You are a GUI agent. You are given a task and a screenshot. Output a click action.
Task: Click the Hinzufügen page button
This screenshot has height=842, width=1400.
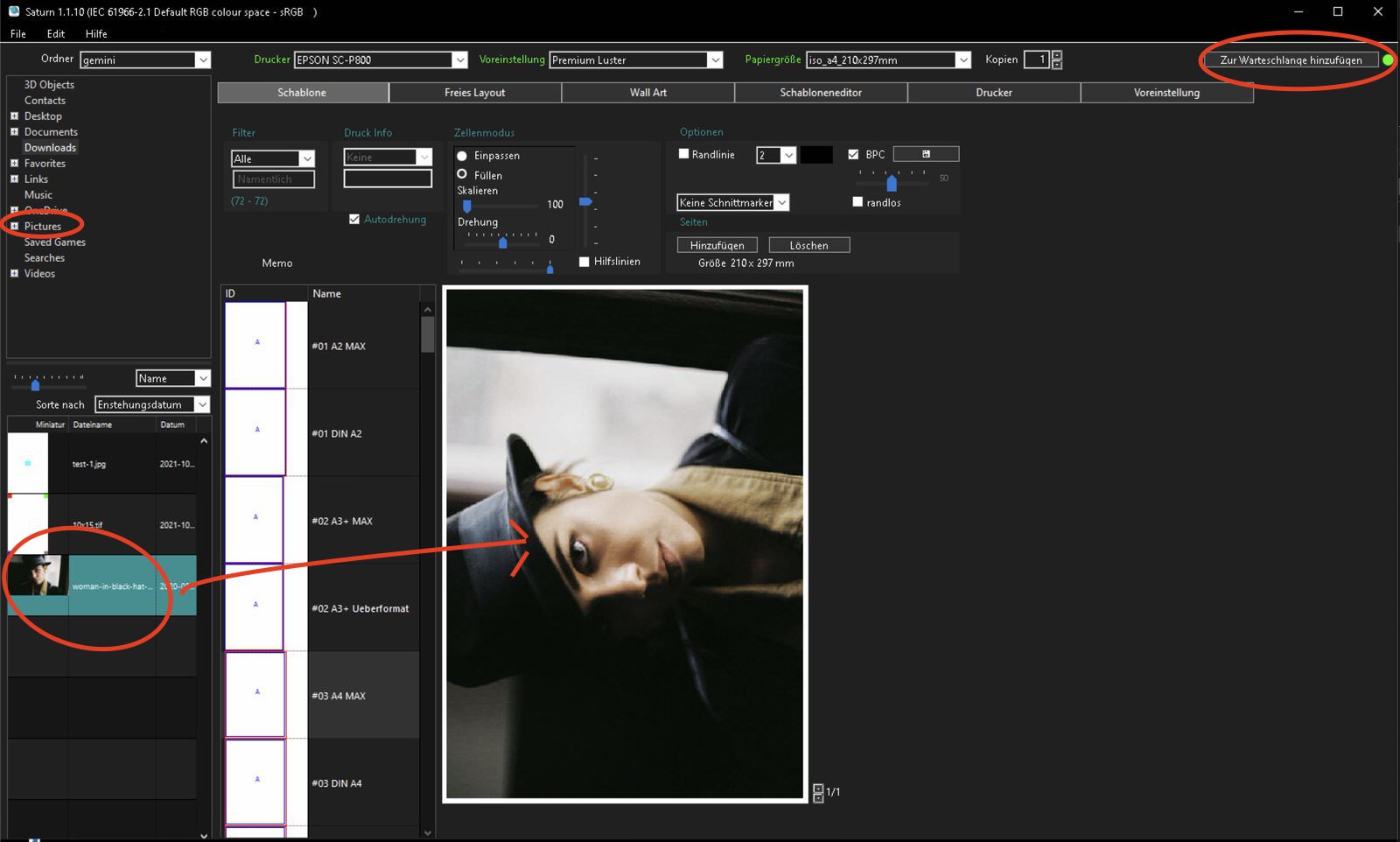tap(717, 245)
